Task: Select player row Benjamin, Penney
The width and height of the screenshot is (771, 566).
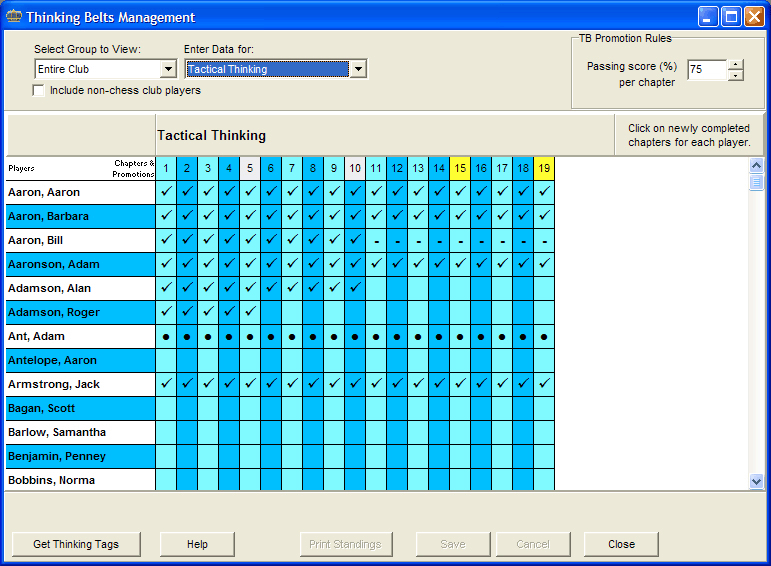Action: click(81, 456)
